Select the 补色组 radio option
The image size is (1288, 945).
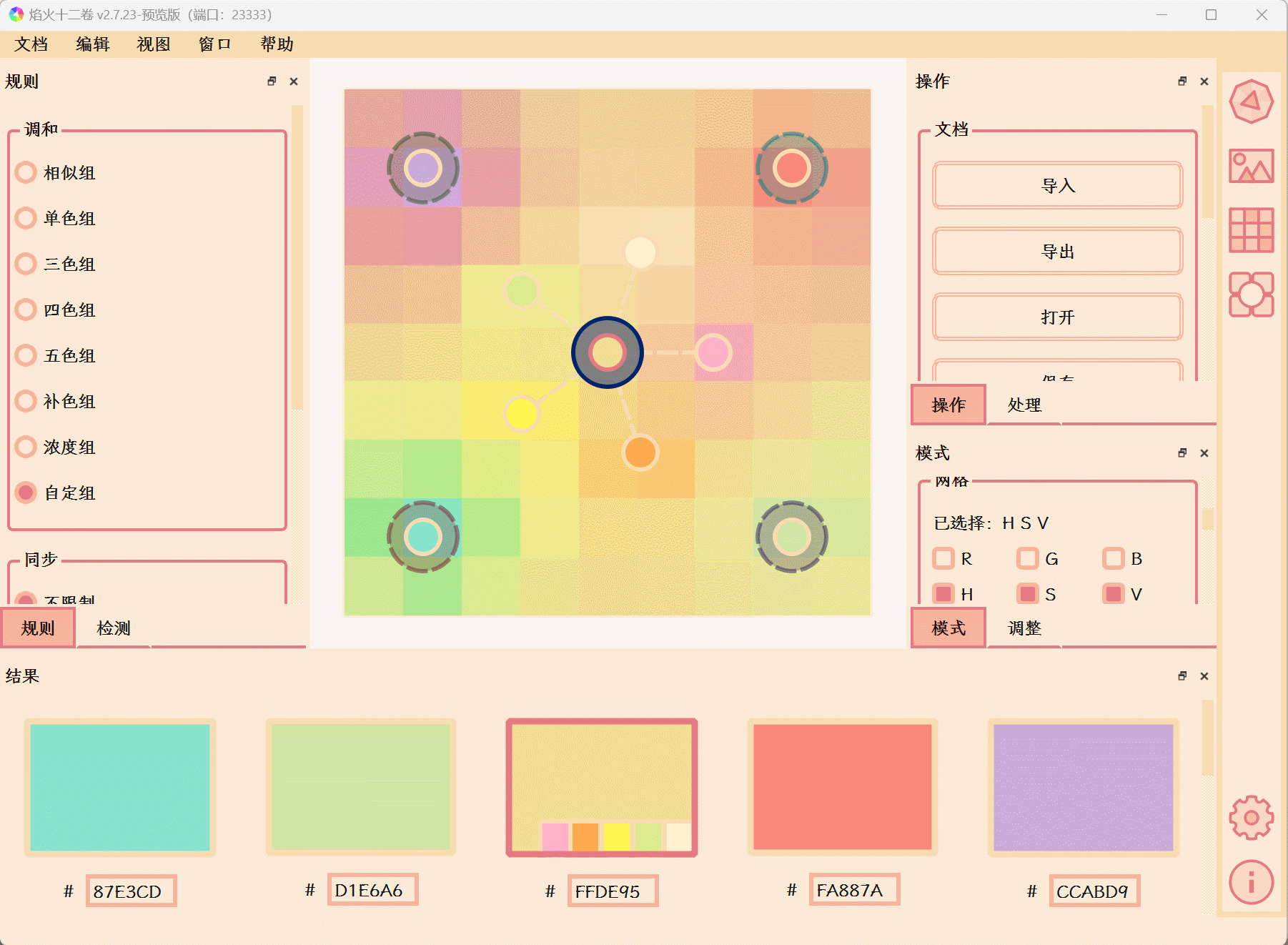pyautogui.click(x=26, y=401)
